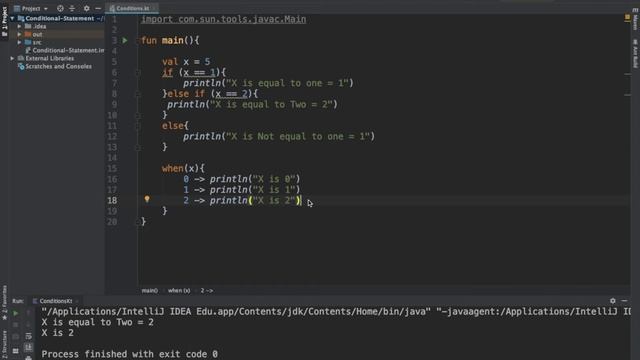Open the 1: Project side tool tab
The height and width of the screenshot is (360, 640).
tap(4, 21)
